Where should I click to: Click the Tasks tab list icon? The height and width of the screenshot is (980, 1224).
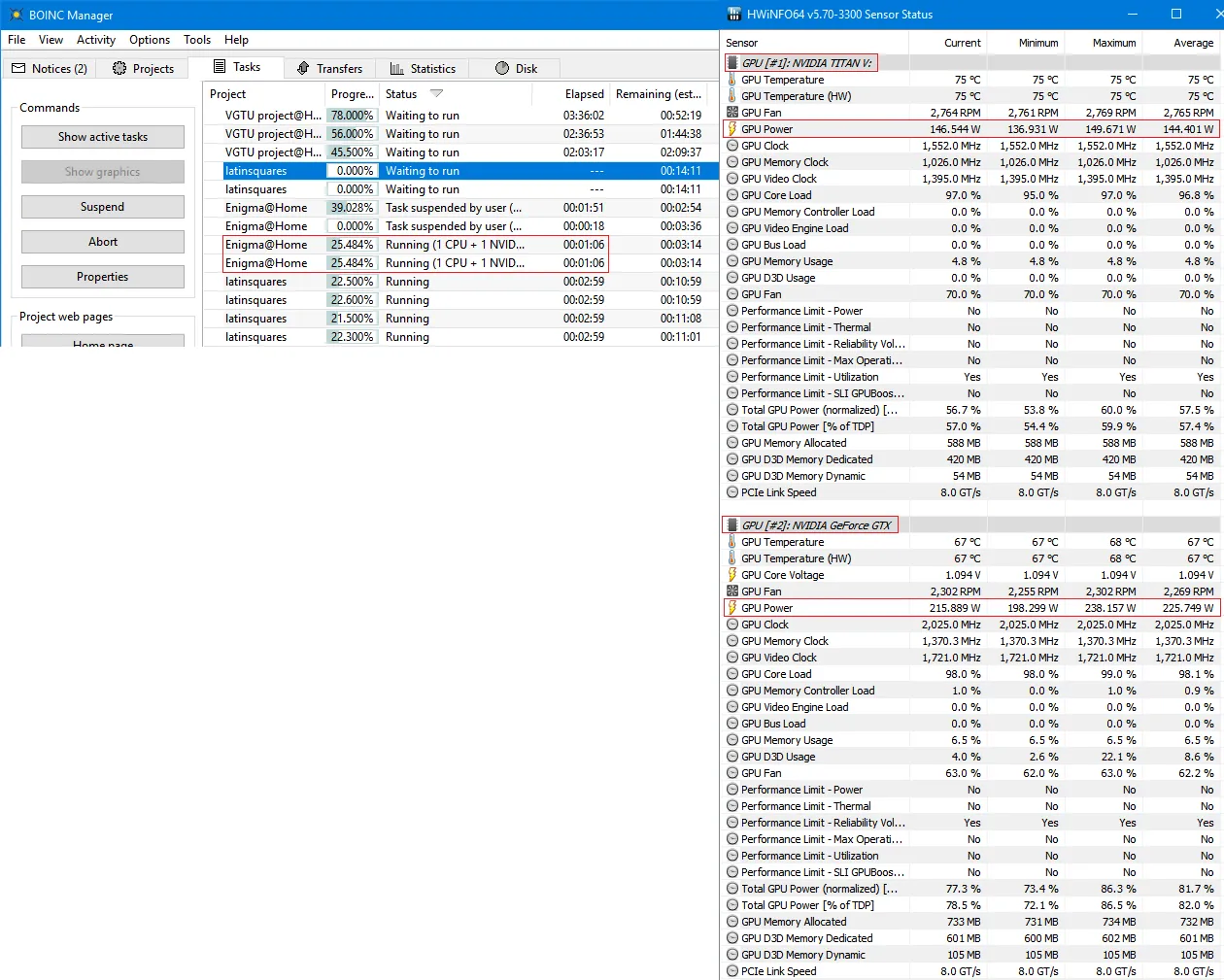[220, 67]
